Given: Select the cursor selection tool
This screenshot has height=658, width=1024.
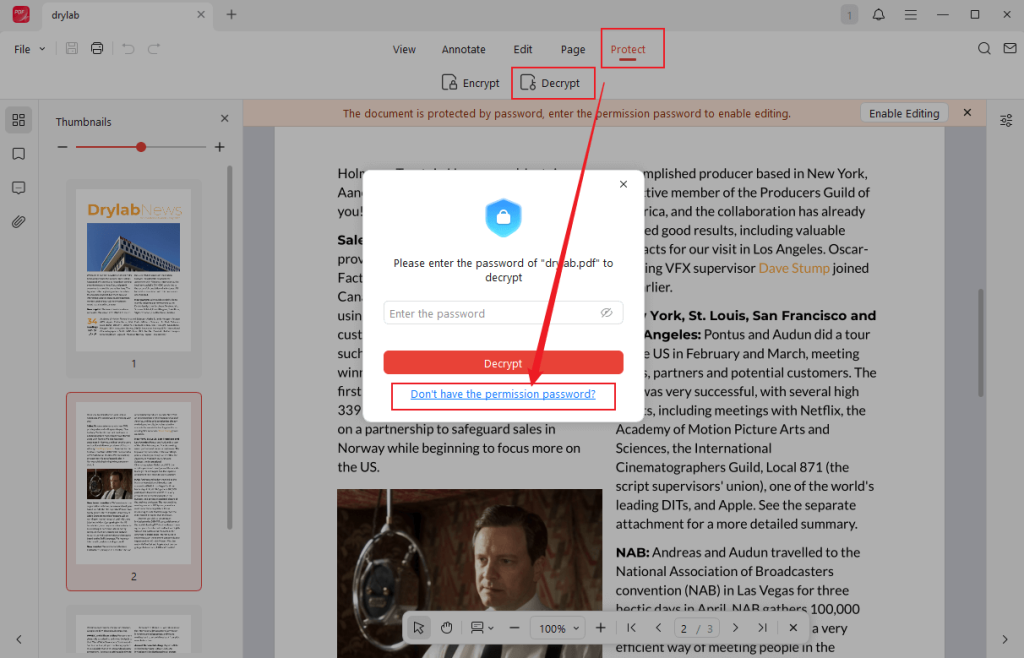Looking at the screenshot, I should 418,627.
